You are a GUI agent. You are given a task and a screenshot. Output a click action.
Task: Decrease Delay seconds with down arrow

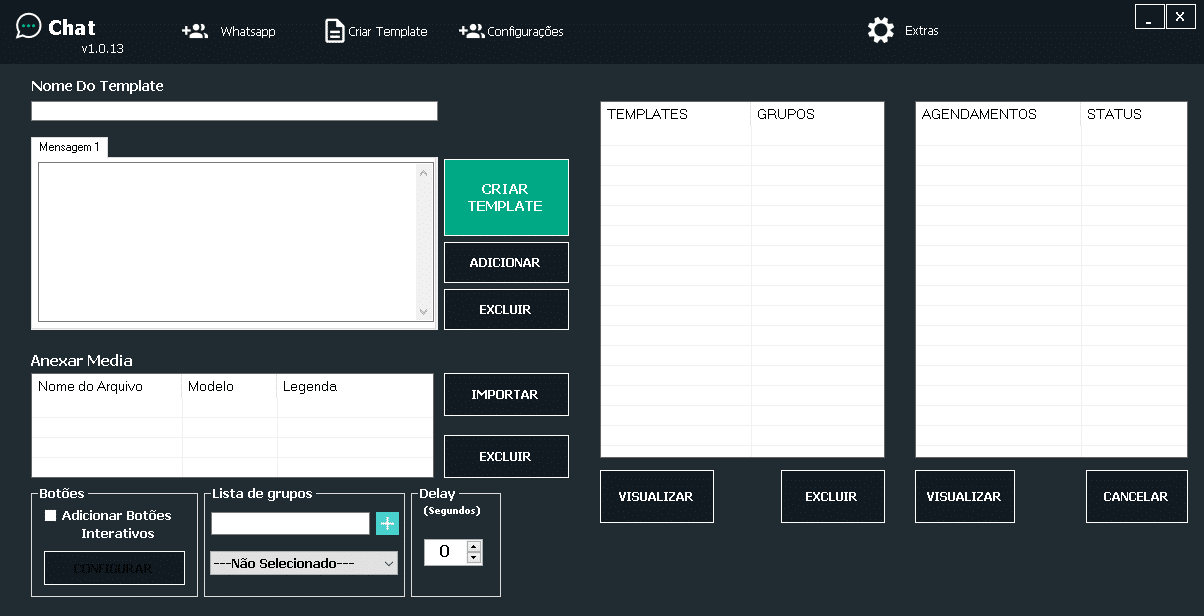point(474,557)
